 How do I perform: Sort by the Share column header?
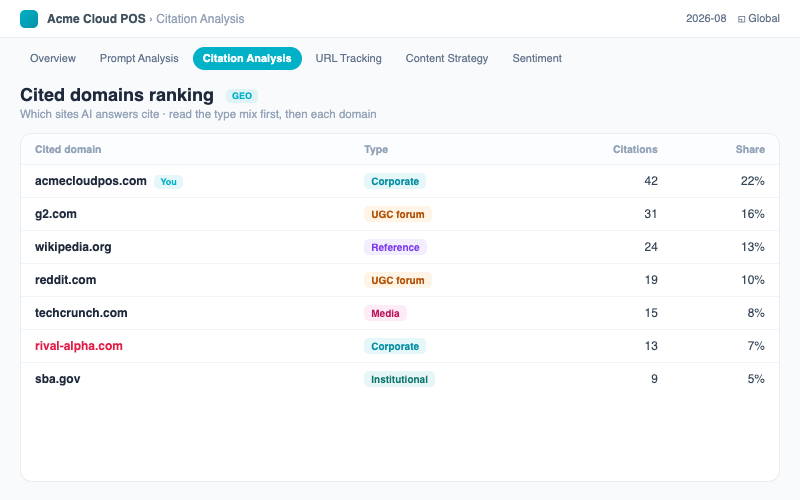(750, 149)
